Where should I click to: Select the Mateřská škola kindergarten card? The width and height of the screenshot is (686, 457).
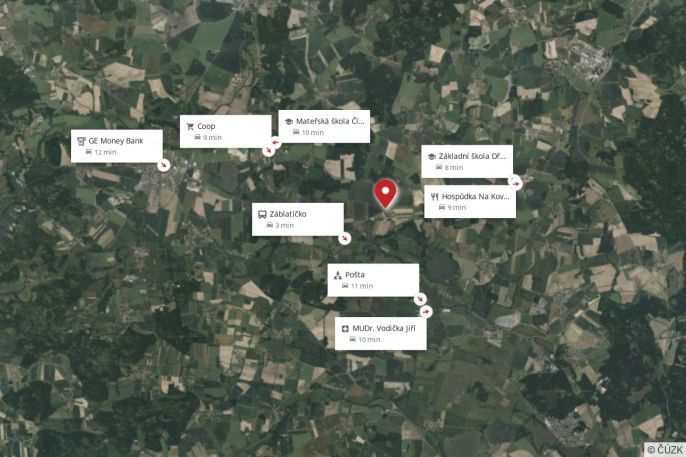tap(324, 126)
